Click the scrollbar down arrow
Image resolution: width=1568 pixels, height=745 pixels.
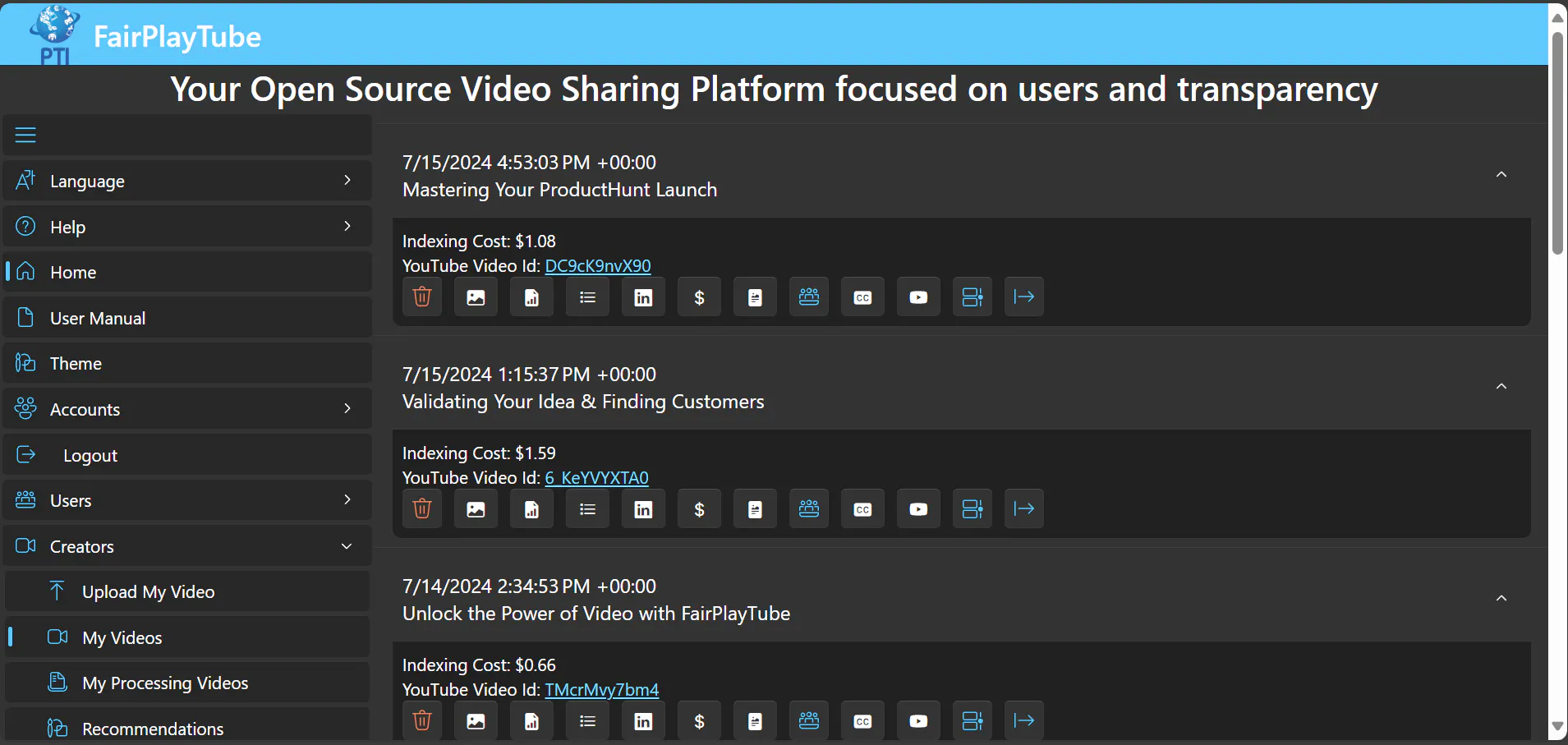coord(1557,727)
